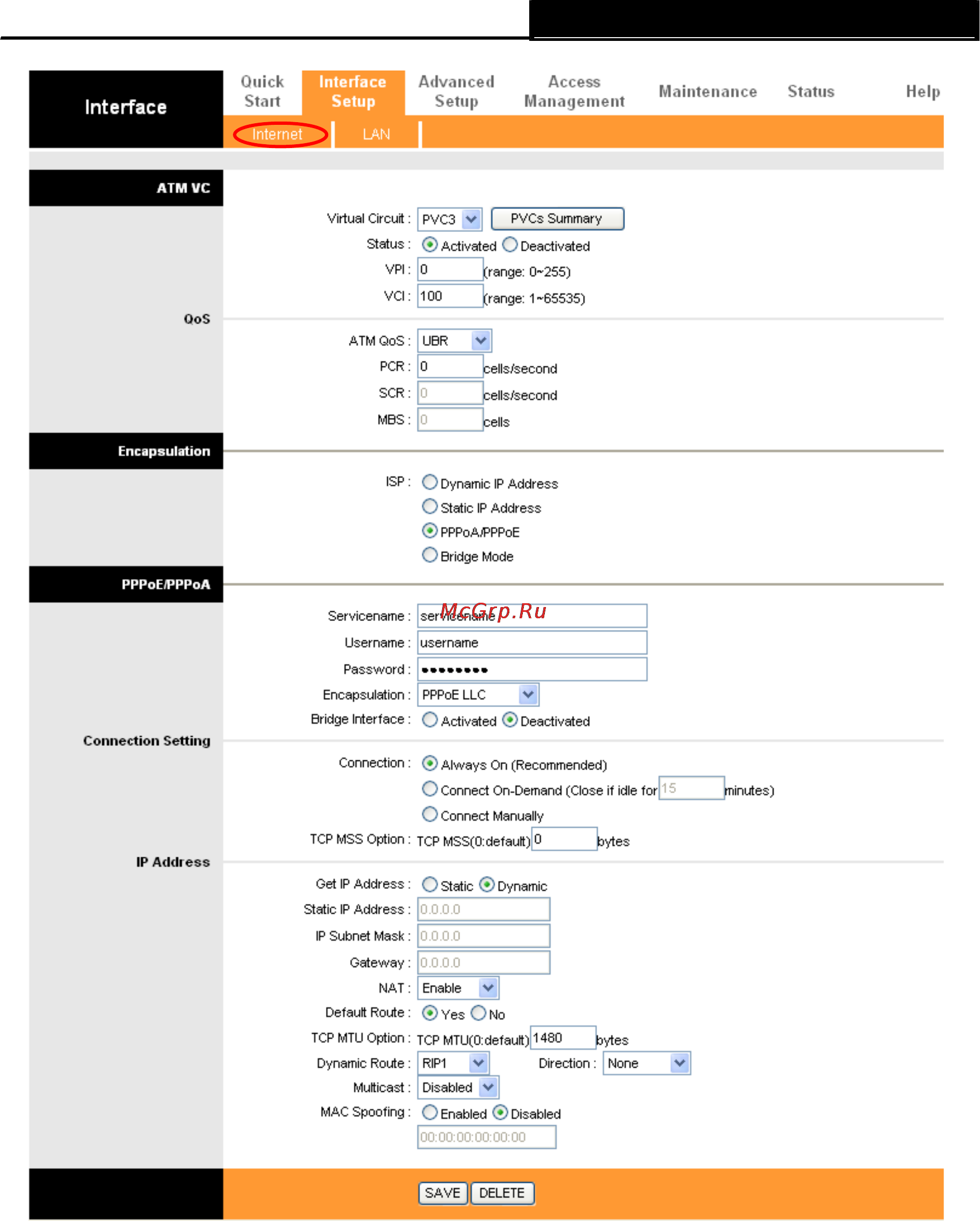Image resolution: width=980 pixels, height=1221 pixels.
Task: Select Status Deactivated radio button
Action: [510, 245]
